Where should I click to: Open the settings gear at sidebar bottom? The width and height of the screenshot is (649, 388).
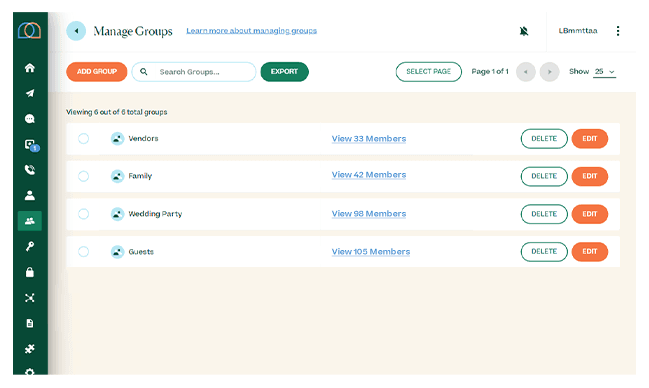pos(30,371)
